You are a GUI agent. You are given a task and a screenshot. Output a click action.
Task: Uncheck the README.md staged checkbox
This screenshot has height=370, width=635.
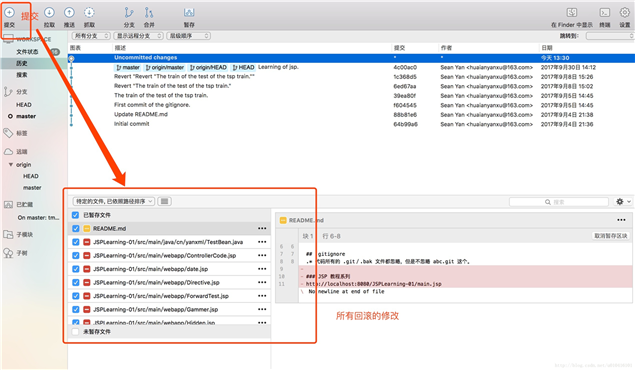[75, 228]
